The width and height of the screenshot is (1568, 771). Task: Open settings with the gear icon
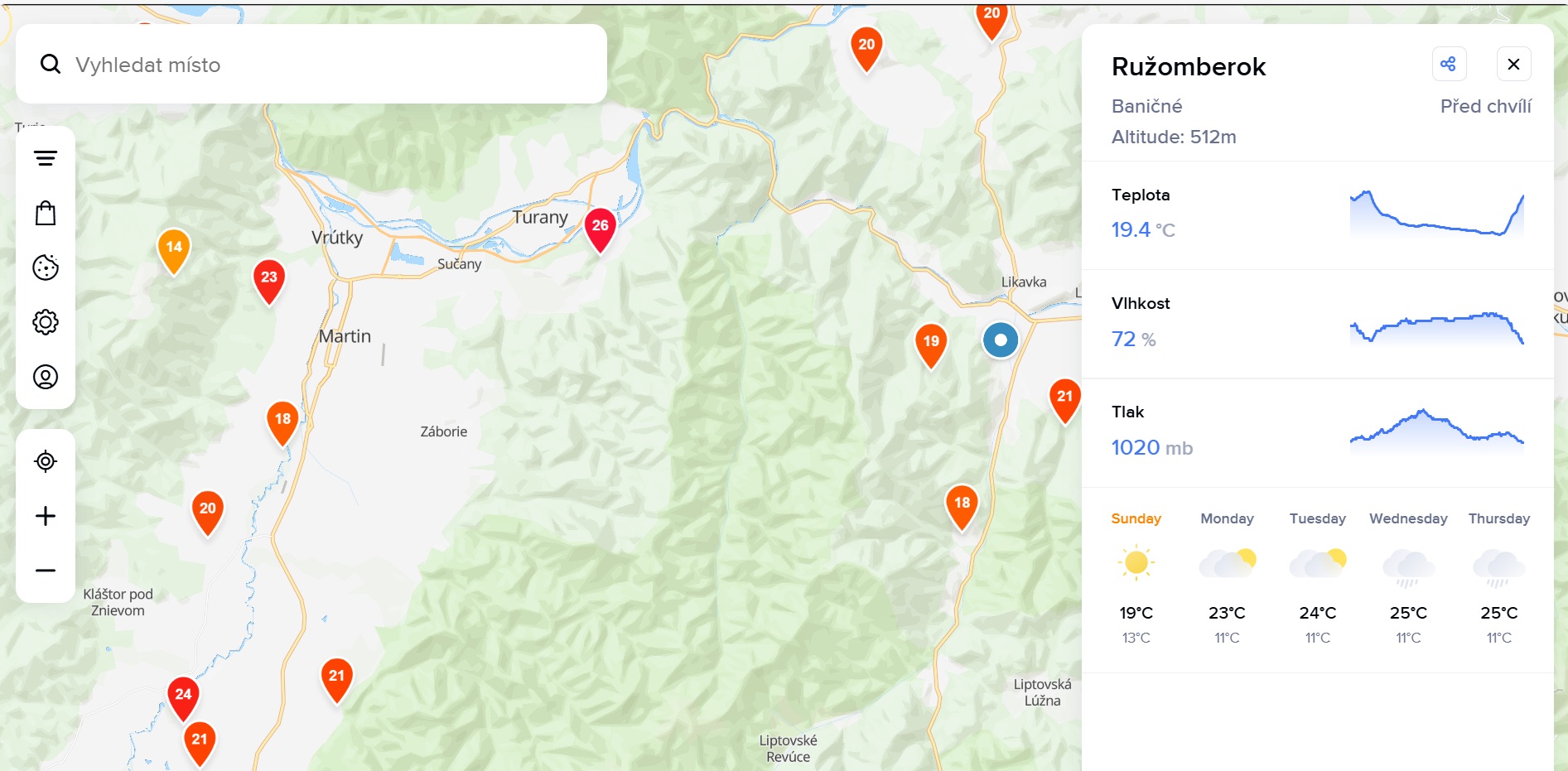(x=46, y=322)
